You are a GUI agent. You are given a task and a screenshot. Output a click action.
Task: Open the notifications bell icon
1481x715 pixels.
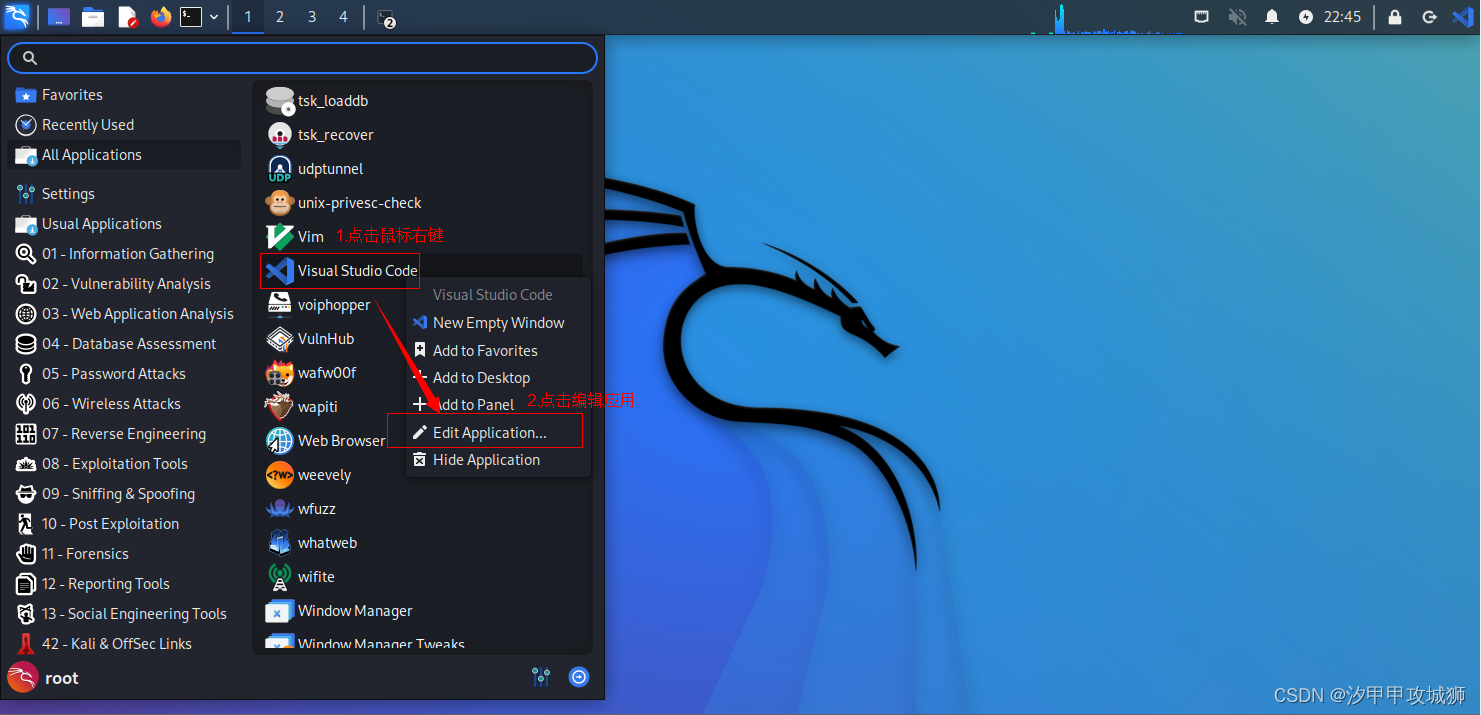(1272, 17)
